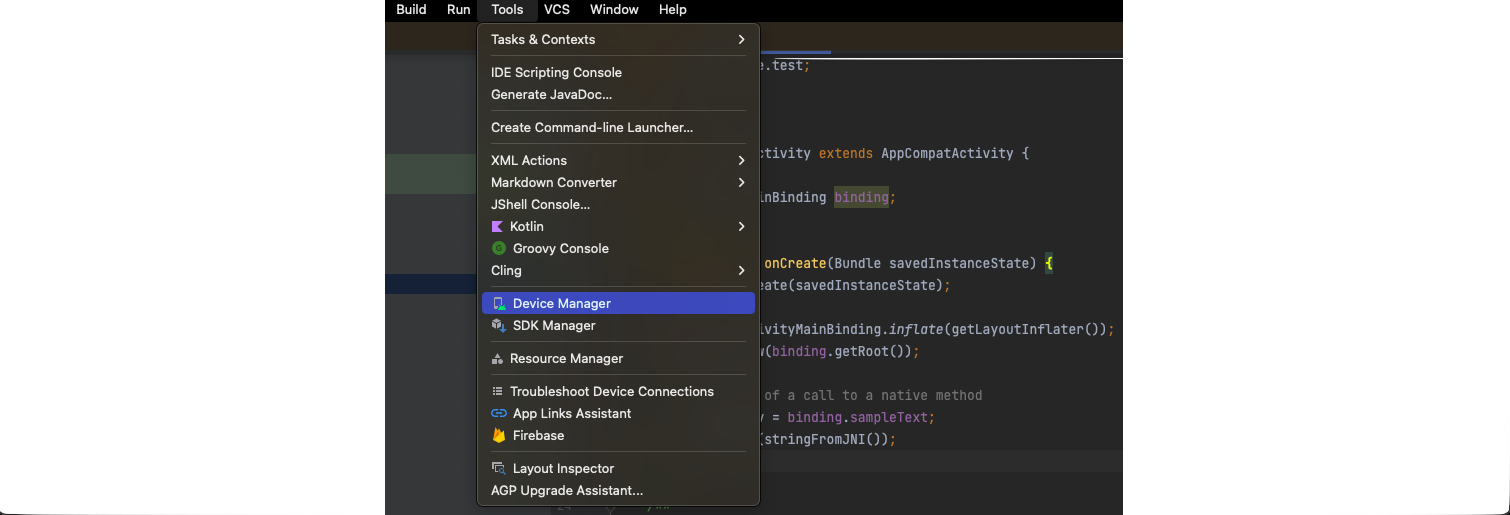This screenshot has height=515, width=1510.
Task: Open Groovy Console
Action: [x=618, y=248]
